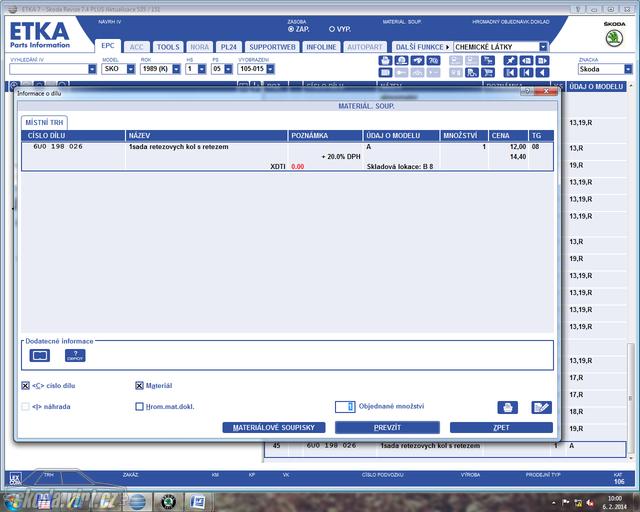Select part number 6U0 198 026 in the dialog
Screen dimensions: 640x512
click(58, 146)
